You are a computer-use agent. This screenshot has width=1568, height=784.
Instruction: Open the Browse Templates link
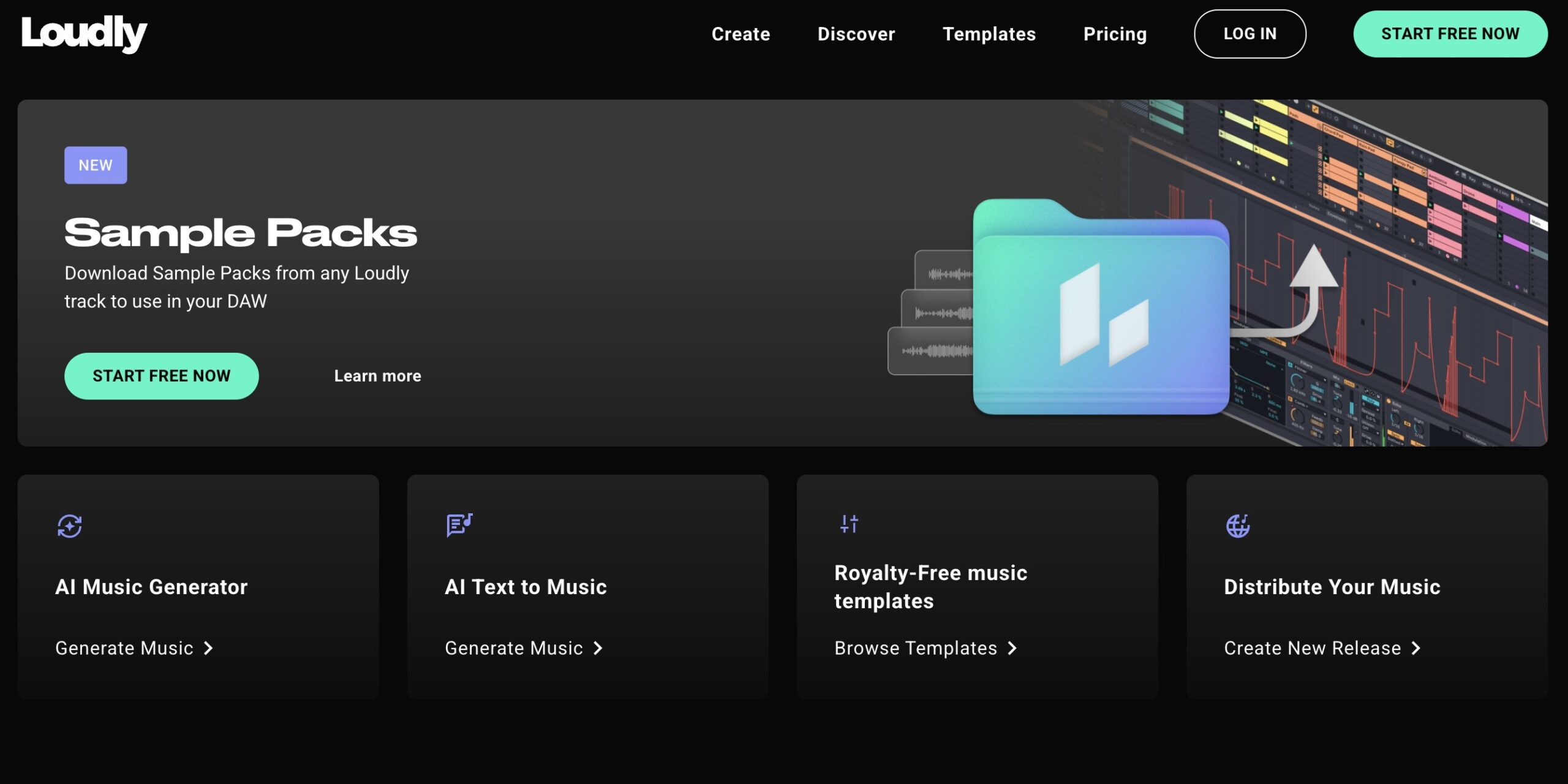(925, 648)
